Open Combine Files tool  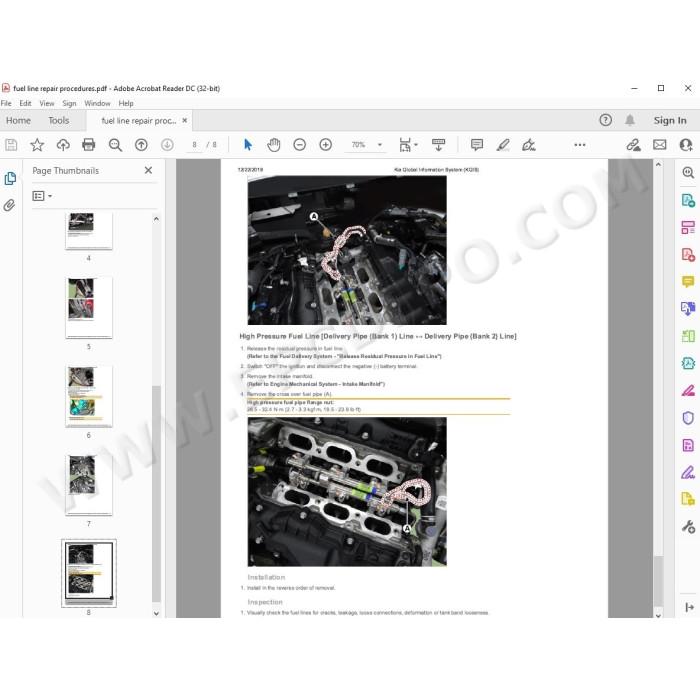pyautogui.click(x=688, y=308)
